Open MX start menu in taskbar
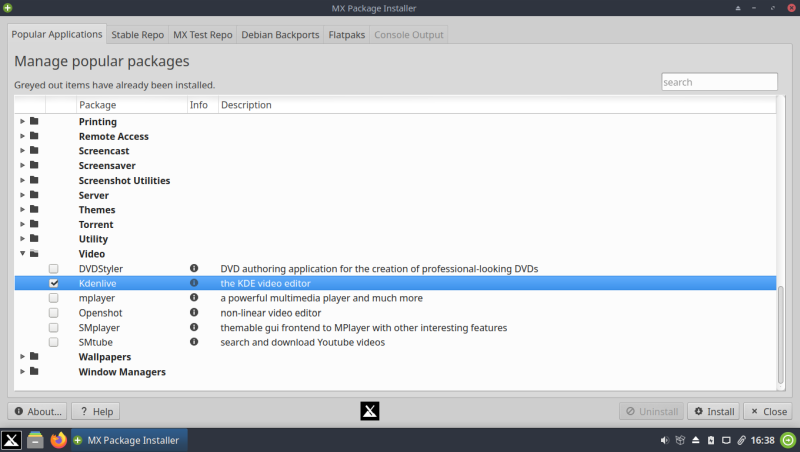The height and width of the screenshot is (452, 800). point(11,440)
